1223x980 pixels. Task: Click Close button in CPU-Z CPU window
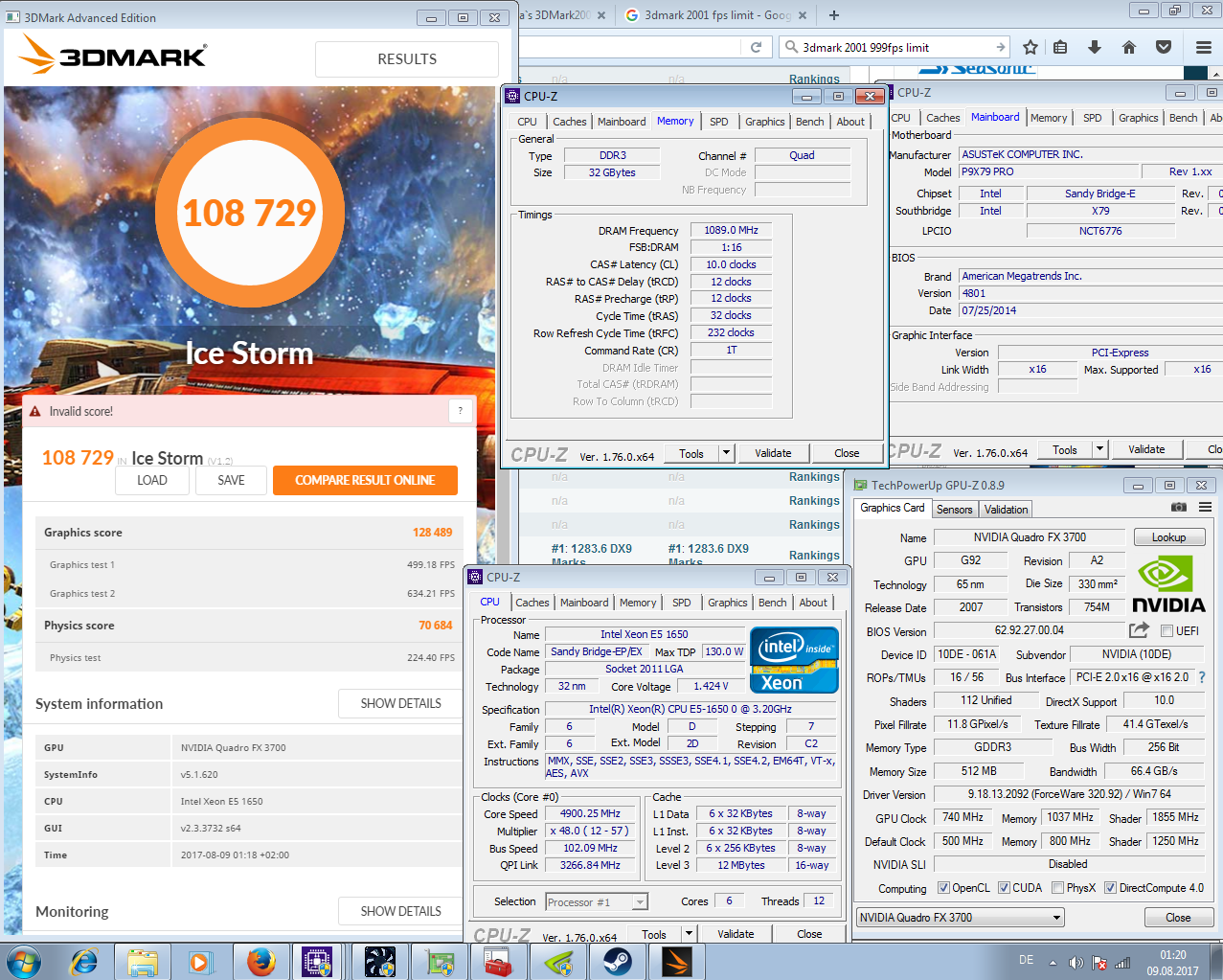point(809,934)
